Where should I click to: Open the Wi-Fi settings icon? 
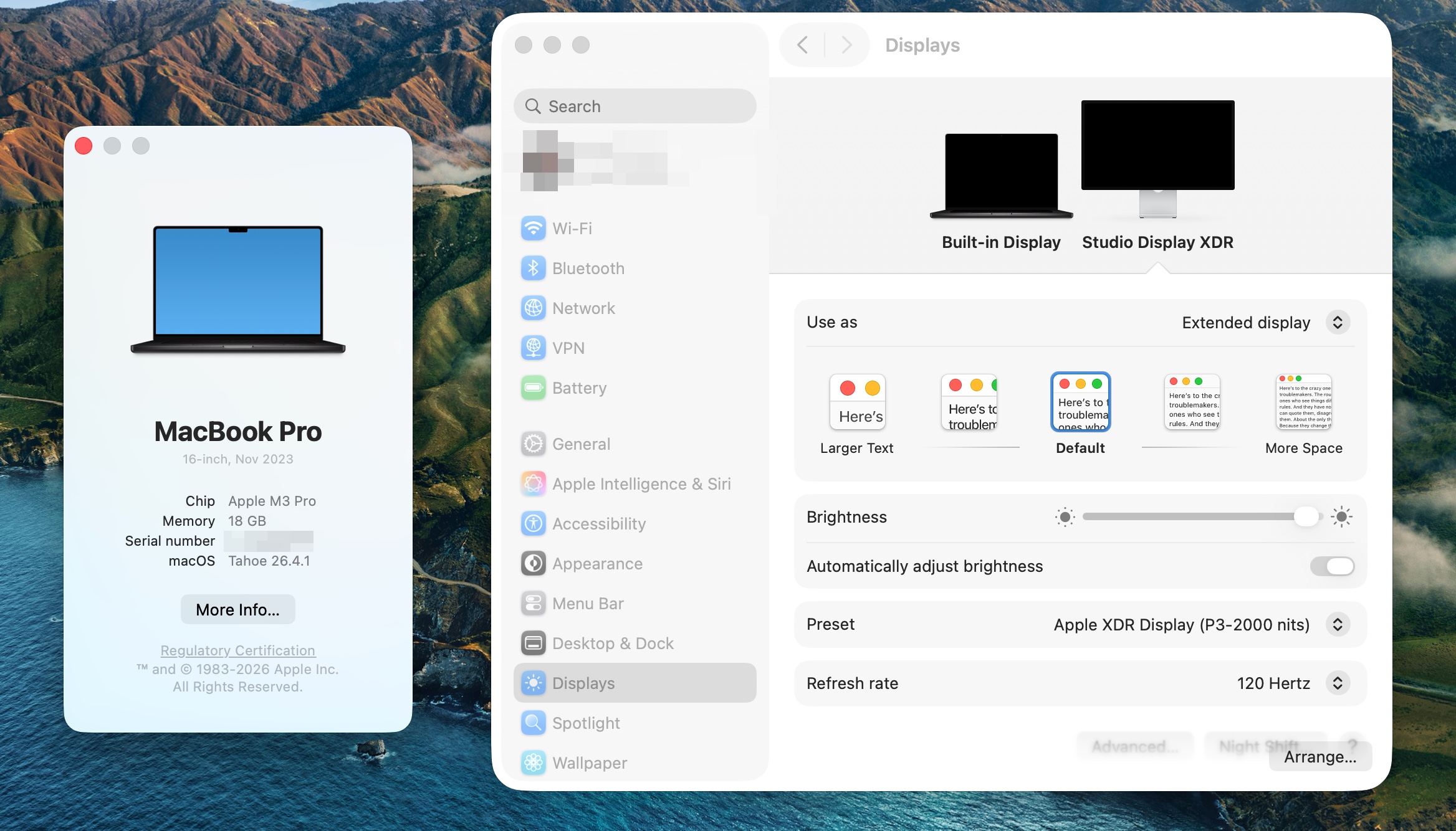tap(534, 229)
